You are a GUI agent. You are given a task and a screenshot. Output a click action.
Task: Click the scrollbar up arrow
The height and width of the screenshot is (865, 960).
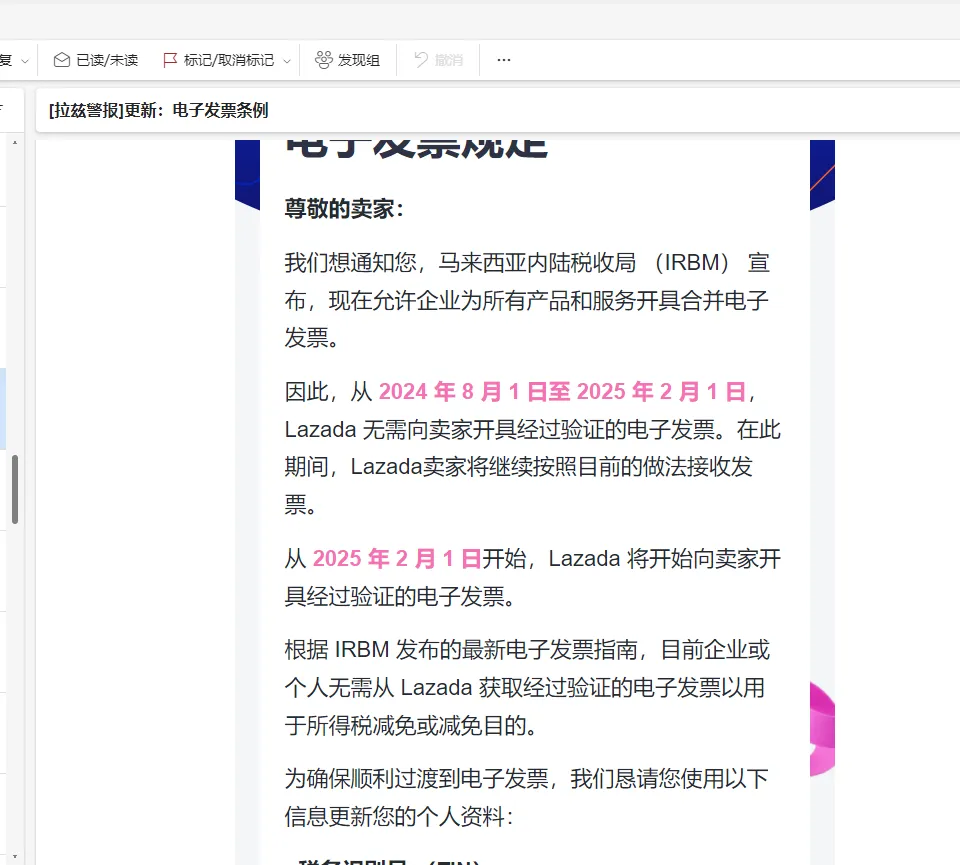click(x=15, y=143)
